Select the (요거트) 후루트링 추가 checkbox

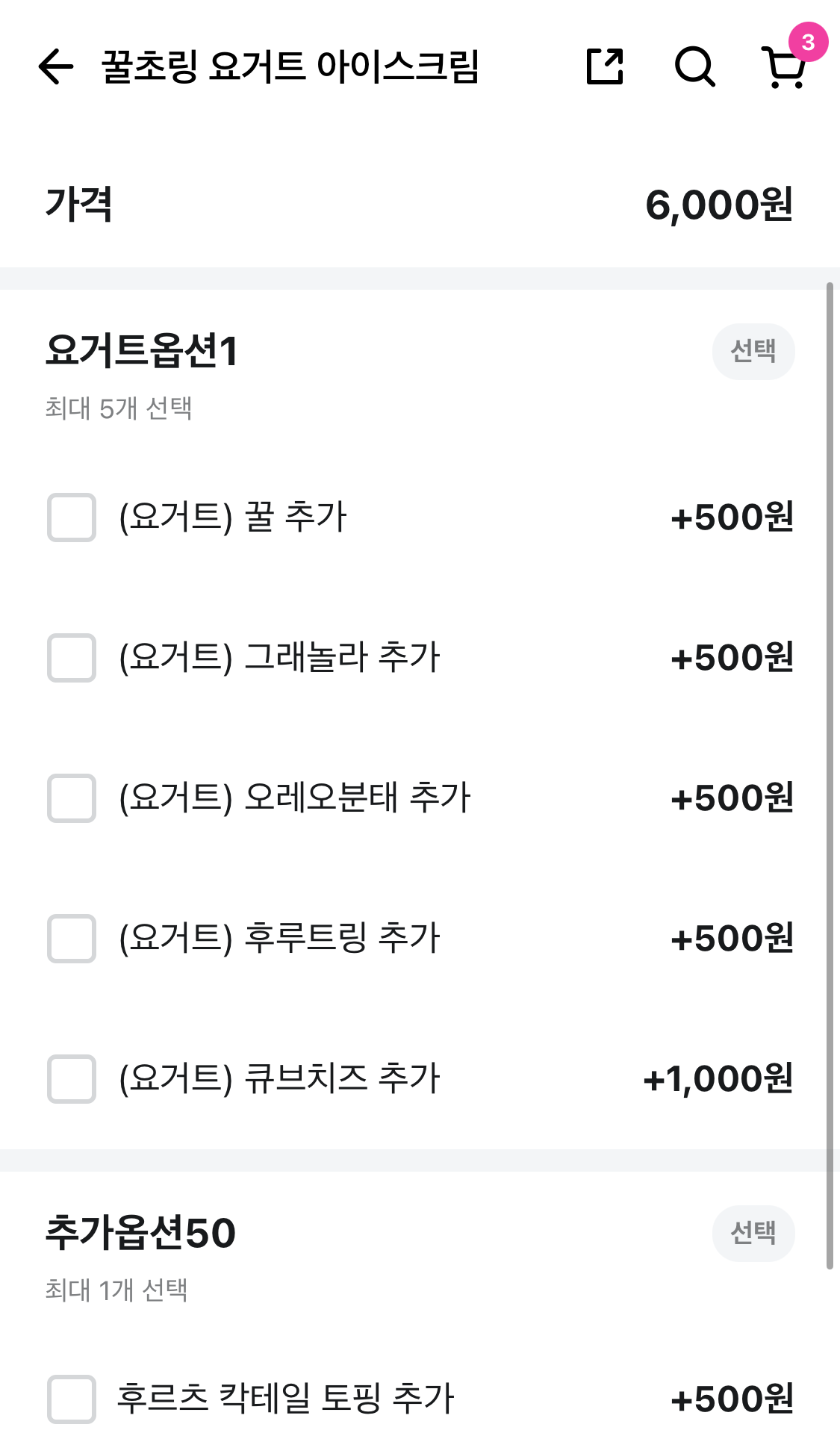(x=72, y=939)
